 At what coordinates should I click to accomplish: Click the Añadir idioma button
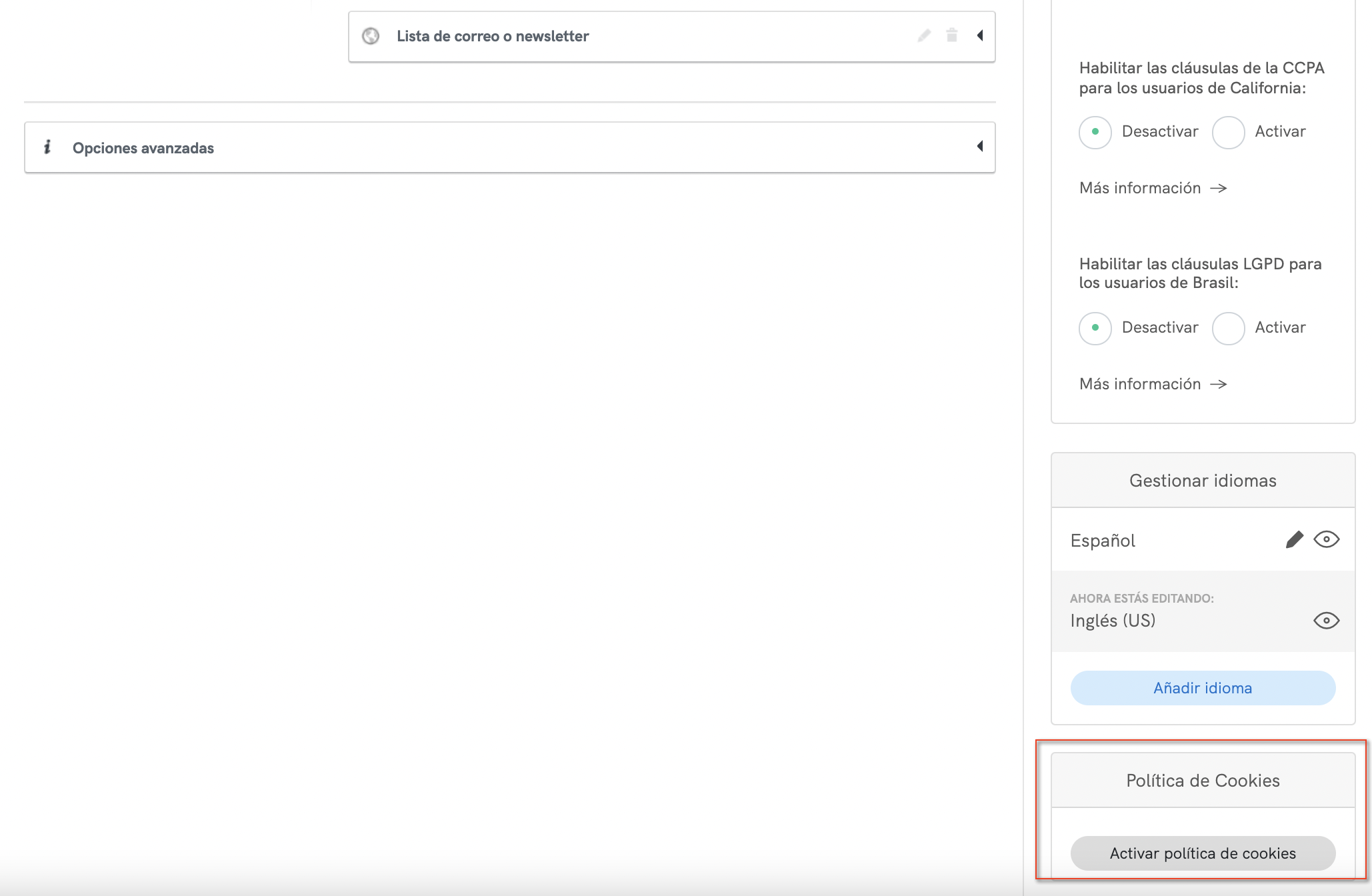[x=1203, y=688]
